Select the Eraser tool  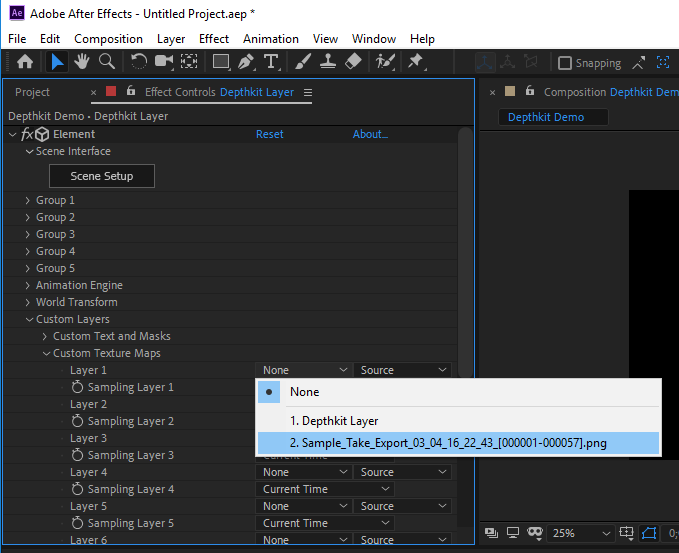pyautogui.click(x=352, y=62)
